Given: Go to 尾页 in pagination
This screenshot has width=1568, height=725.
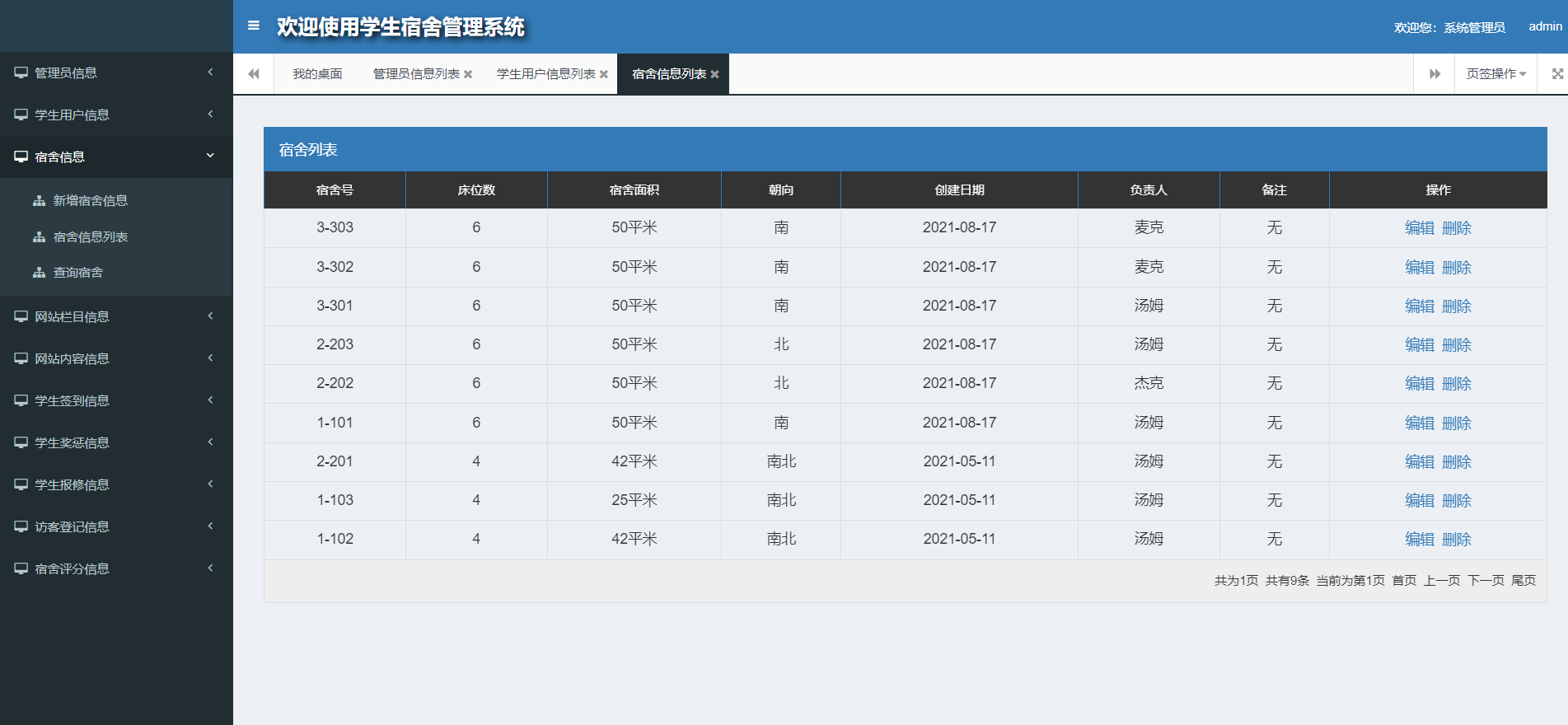Looking at the screenshot, I should click(1524, 581).
